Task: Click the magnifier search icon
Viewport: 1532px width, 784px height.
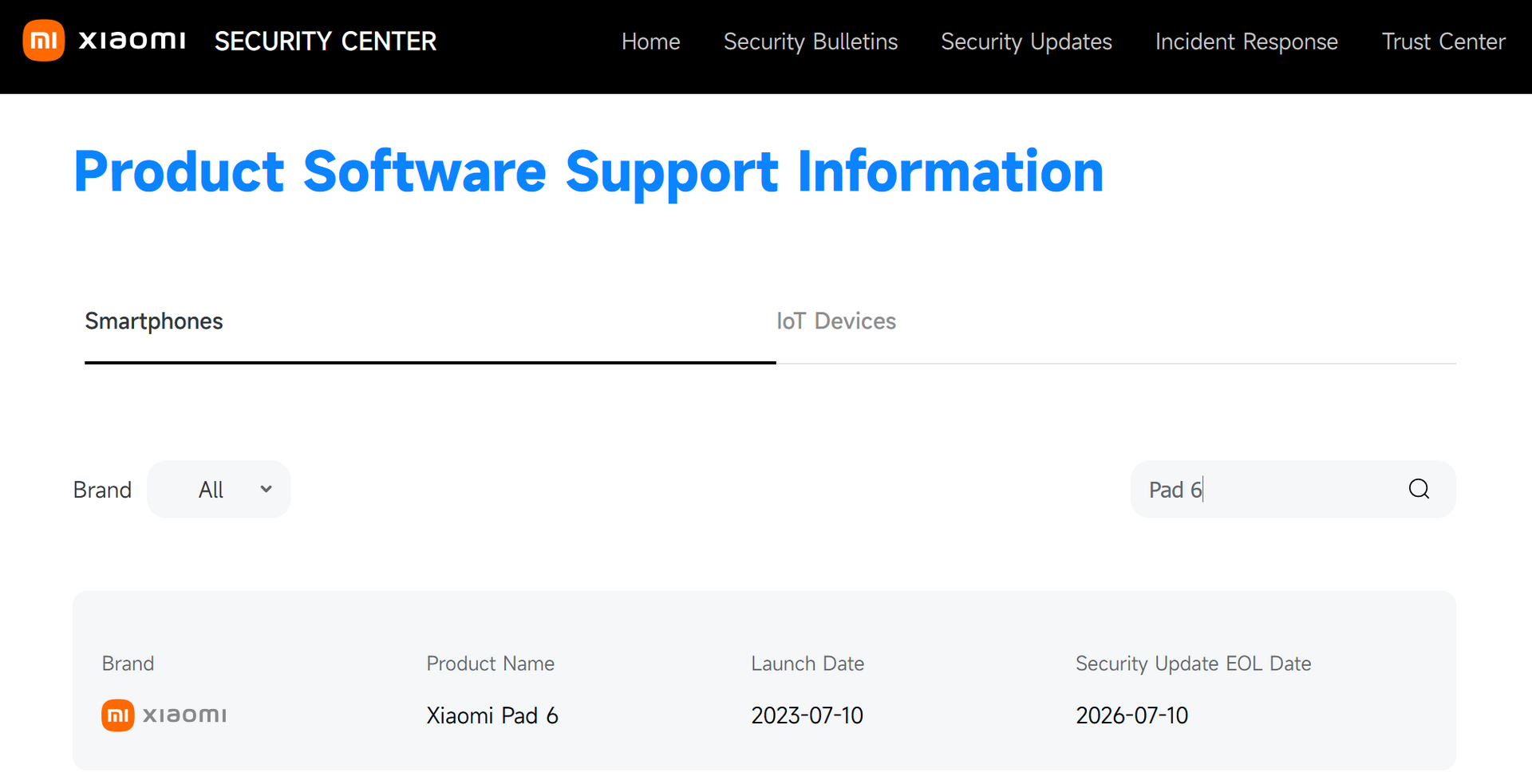Action: [1418, 489]
